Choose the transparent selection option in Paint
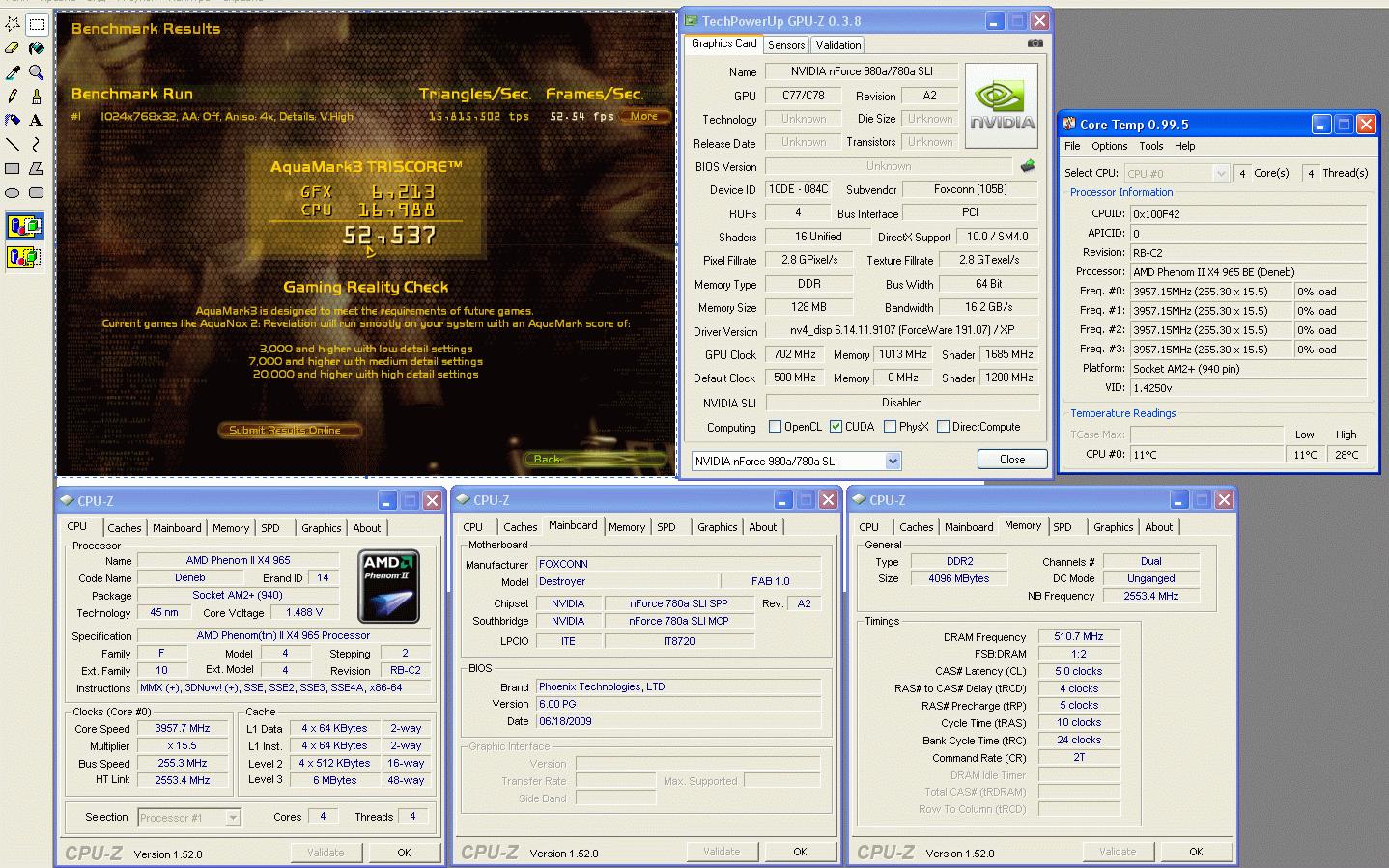Image resolution: width=1389 pixels, height=868 pixels. (25, 257)
